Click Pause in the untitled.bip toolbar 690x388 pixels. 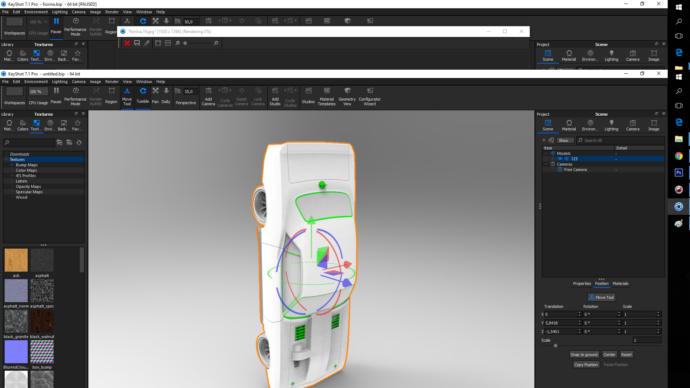coord(56,95)
